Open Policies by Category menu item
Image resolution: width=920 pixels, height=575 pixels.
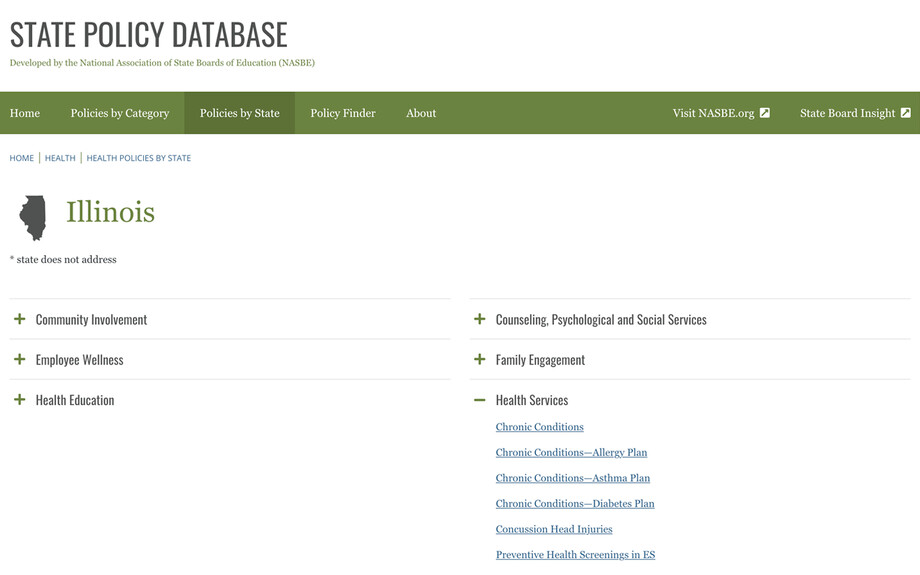coord(120,113)
